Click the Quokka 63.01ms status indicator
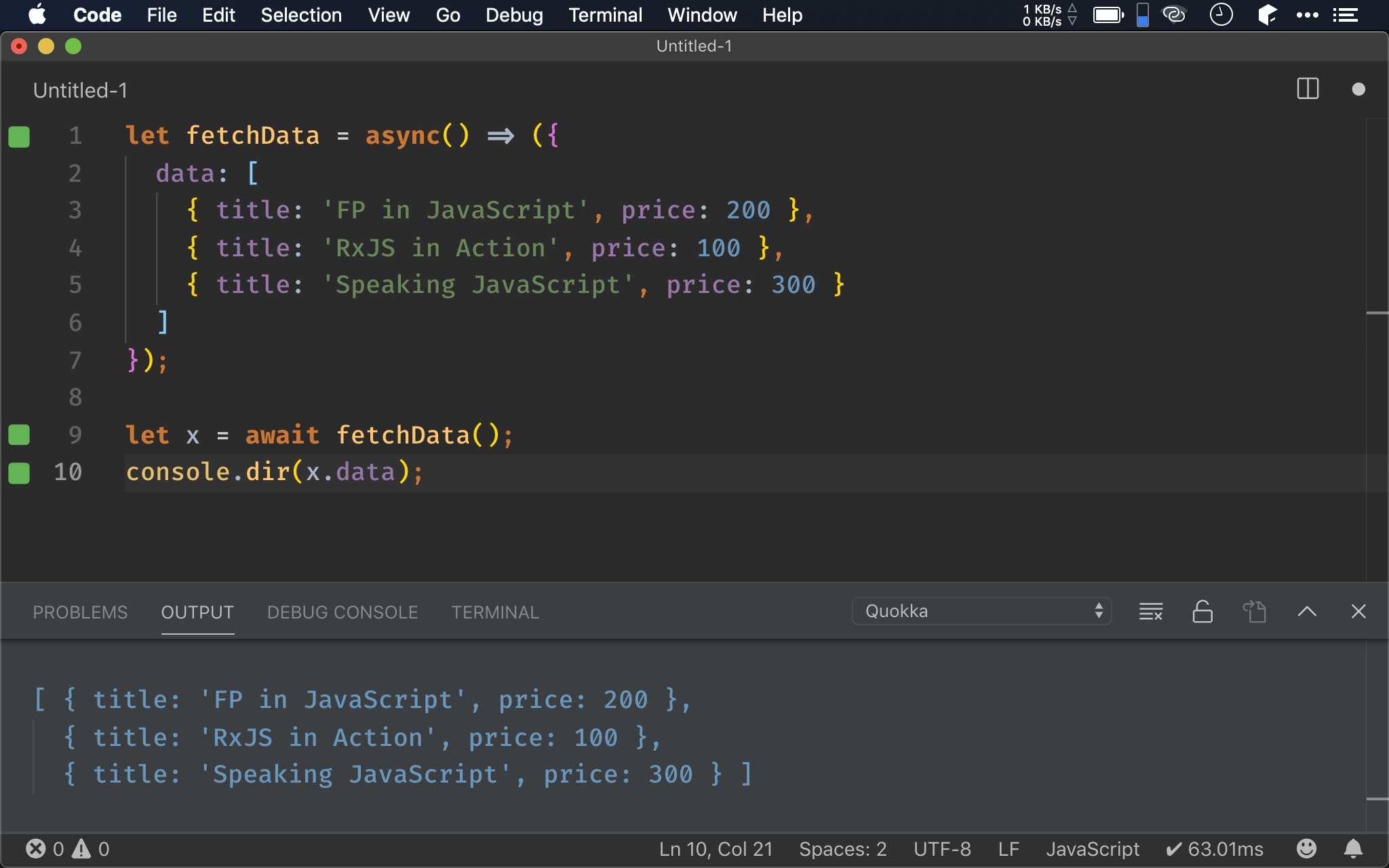The image size is (1389, 868). [1214, 849]
